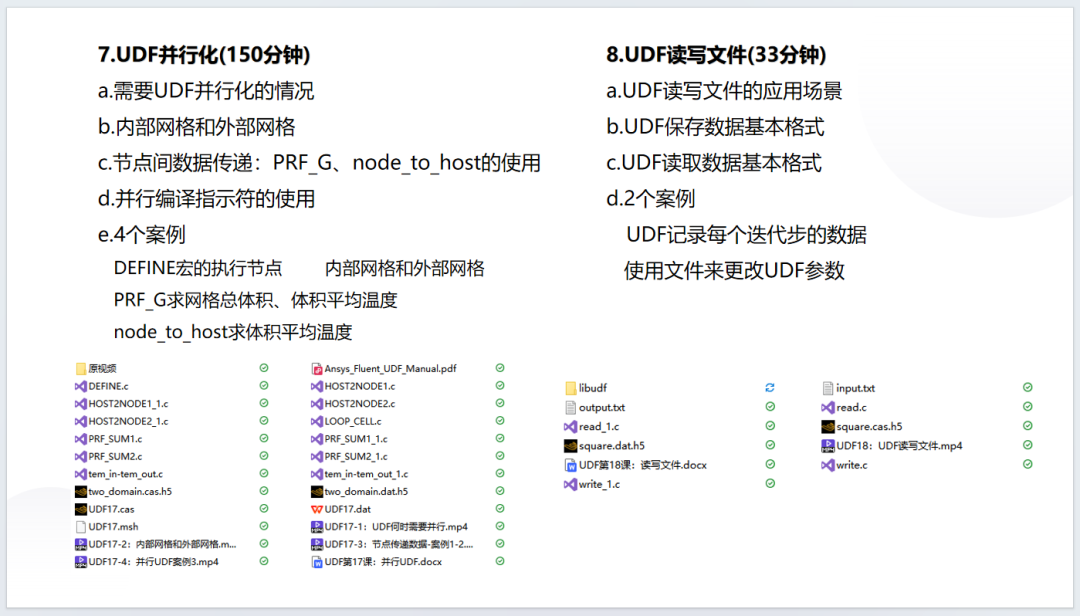Click the PDF icon of Ansys_Fluent_UDF_Manual.pdf
1080x616 pixels.
pyautogui.click(x=317, y=369)
